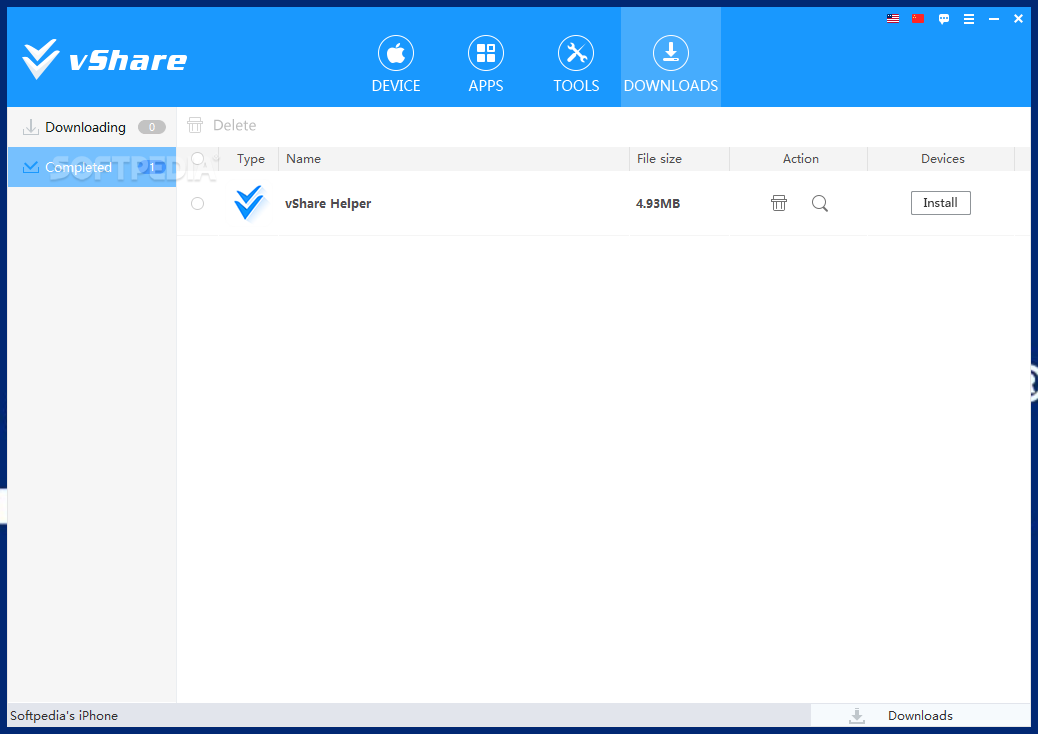1038x734 pixels.
Task: Click the Action column header
Action: point(800,159)
